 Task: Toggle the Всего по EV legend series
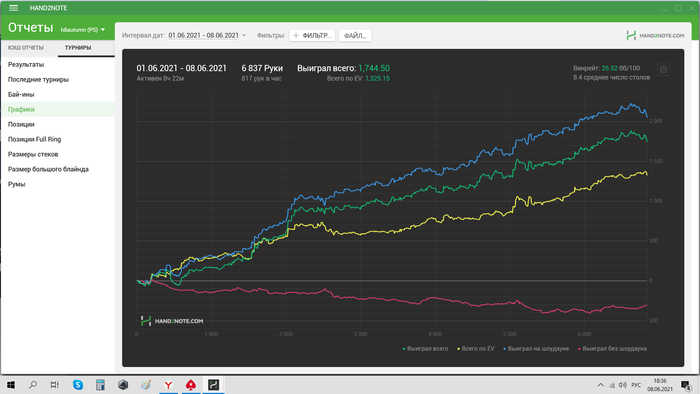pos(476,348)
